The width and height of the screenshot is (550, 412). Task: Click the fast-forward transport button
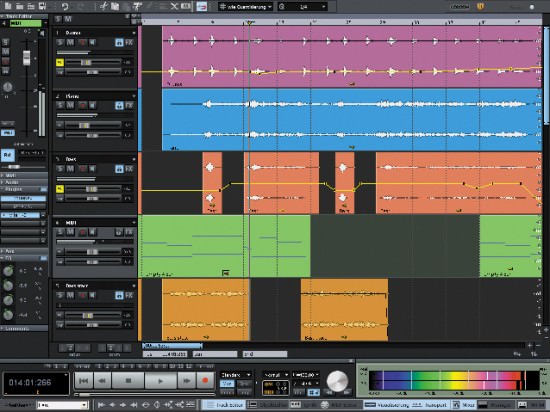pos(187,380)
